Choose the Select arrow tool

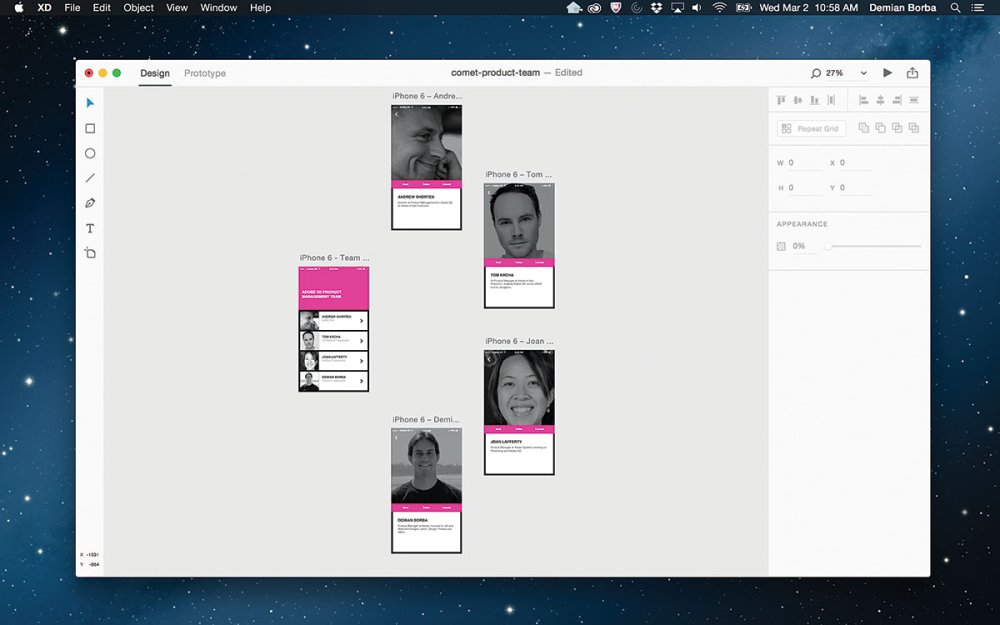pyautogui.click(x=90, y=103)
